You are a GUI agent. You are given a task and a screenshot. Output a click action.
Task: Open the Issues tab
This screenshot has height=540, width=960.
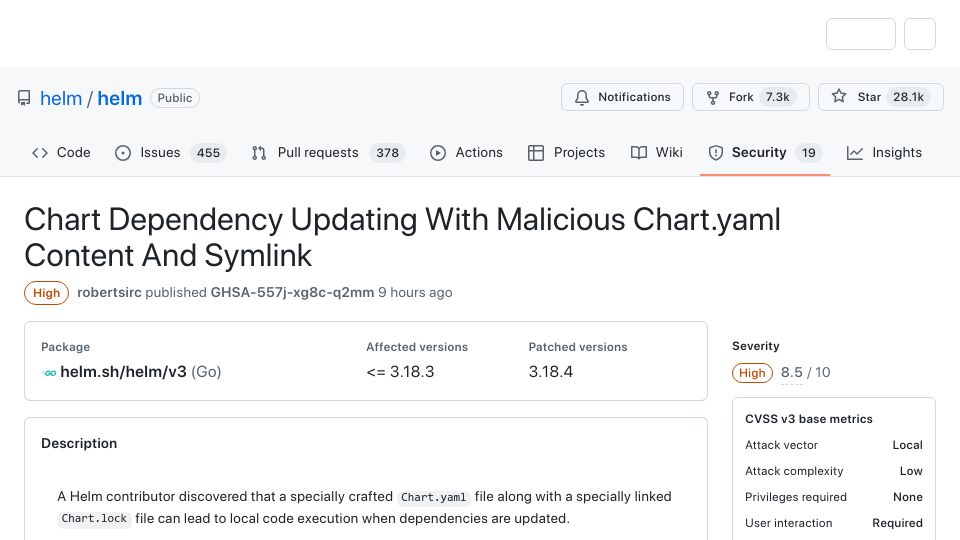(171, 153)
